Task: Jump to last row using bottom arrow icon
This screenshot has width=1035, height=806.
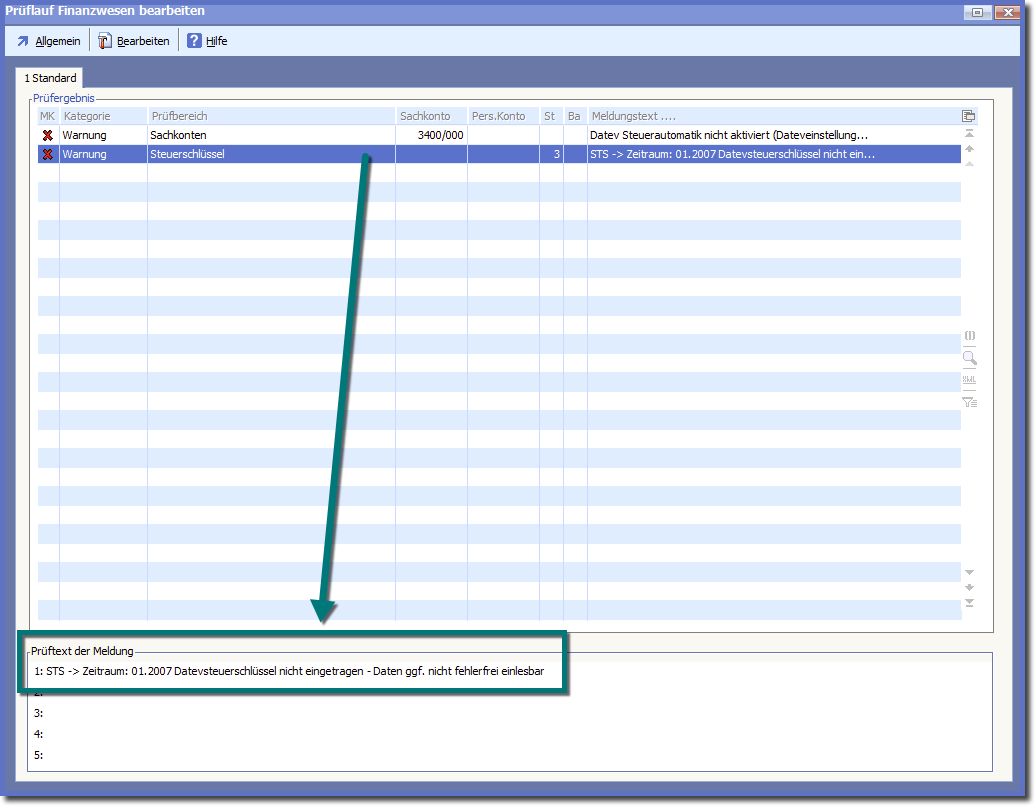Action: click(x=968, y=603)
